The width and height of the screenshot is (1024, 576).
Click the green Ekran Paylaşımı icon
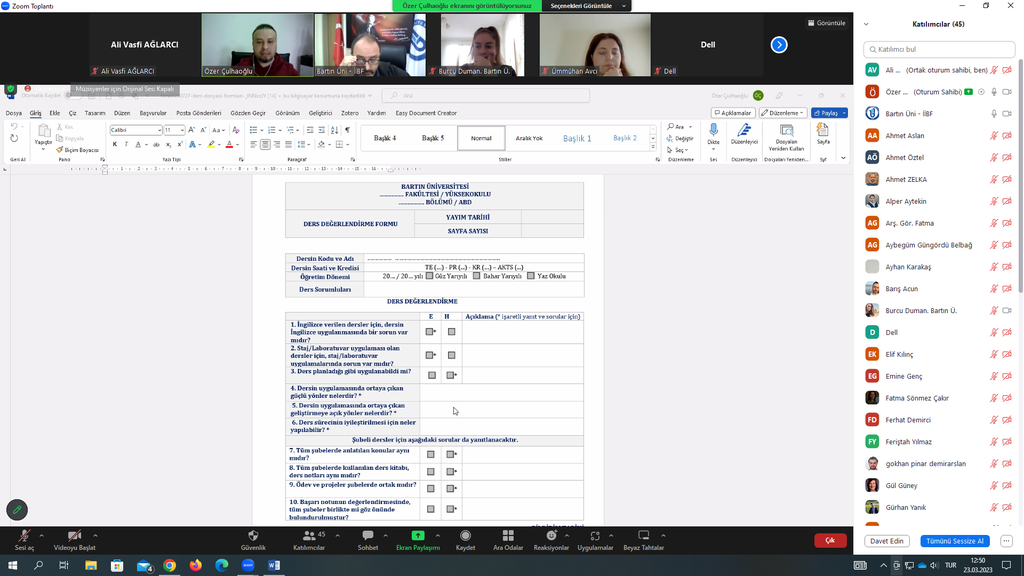pyautogui.click(x=418, y=536)
